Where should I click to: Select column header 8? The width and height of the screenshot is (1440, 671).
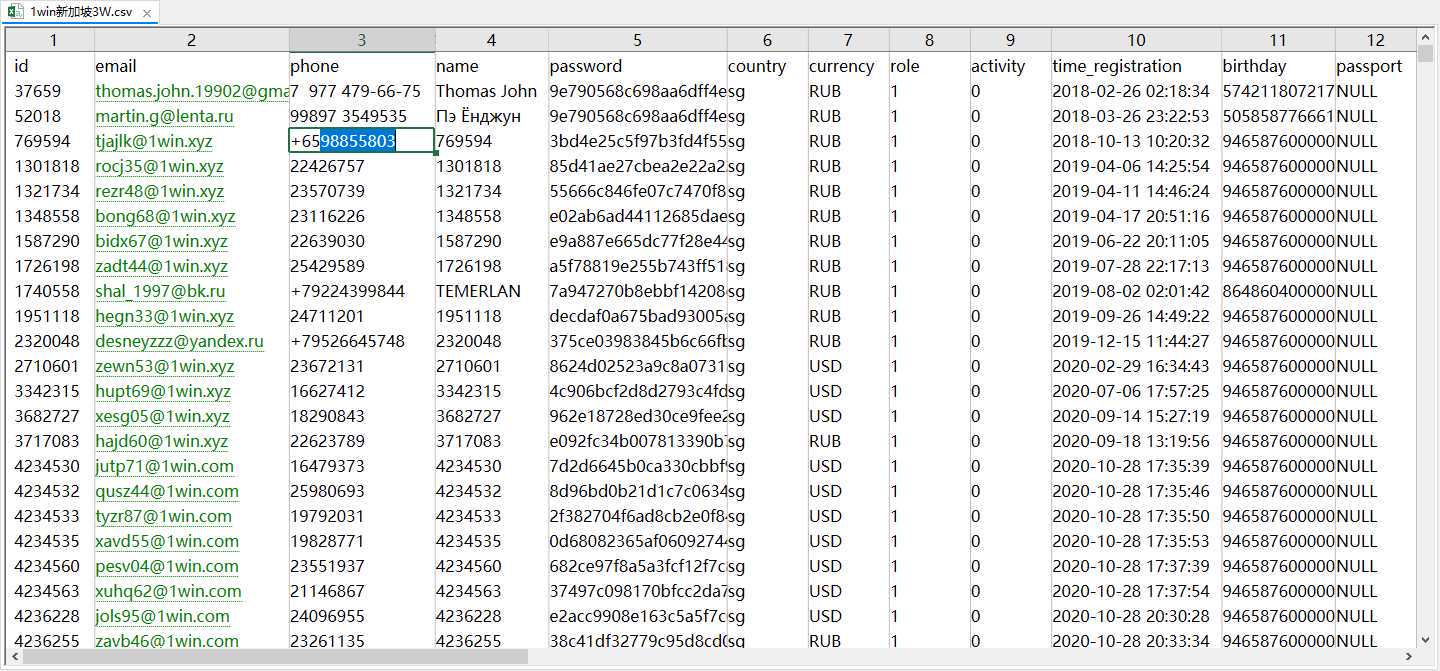click(929, 41)
